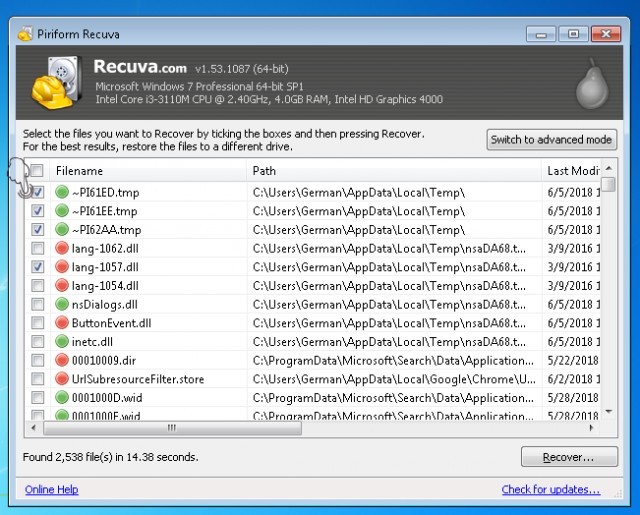The height and width of the screenshot is (515, 640).
Task: Select the ~PI61ED.tmp filename
Action: click(105, 192)
